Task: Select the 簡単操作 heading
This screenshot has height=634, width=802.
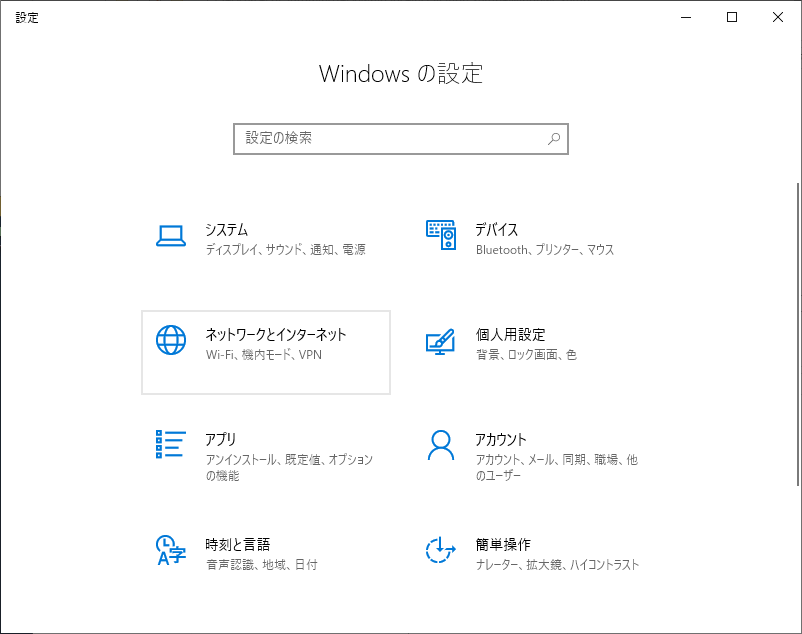Action: pyautogui.click(x=503, y=545)
